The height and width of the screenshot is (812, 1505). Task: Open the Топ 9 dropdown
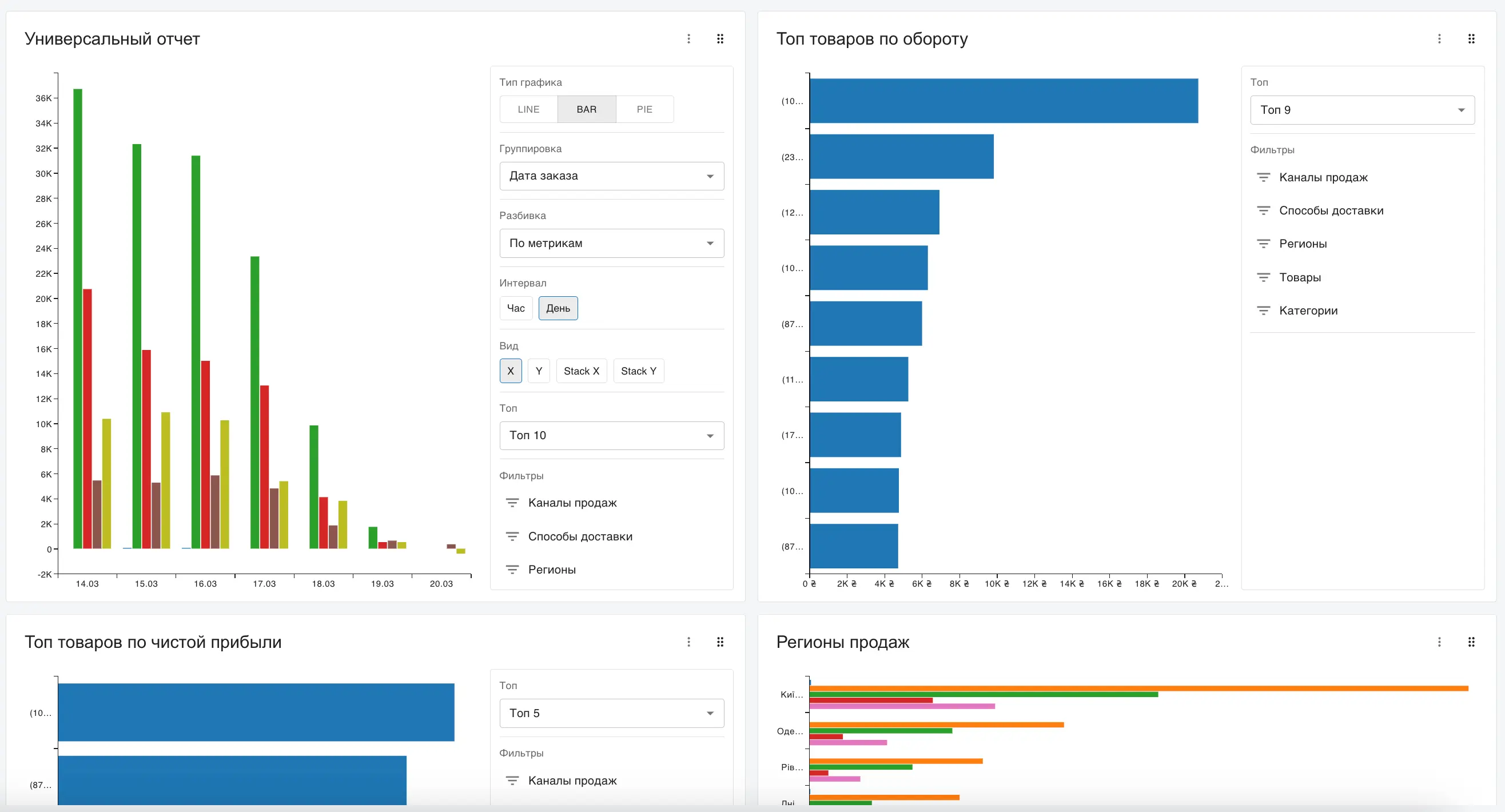pyautogui.click(x=1362, y=110)
